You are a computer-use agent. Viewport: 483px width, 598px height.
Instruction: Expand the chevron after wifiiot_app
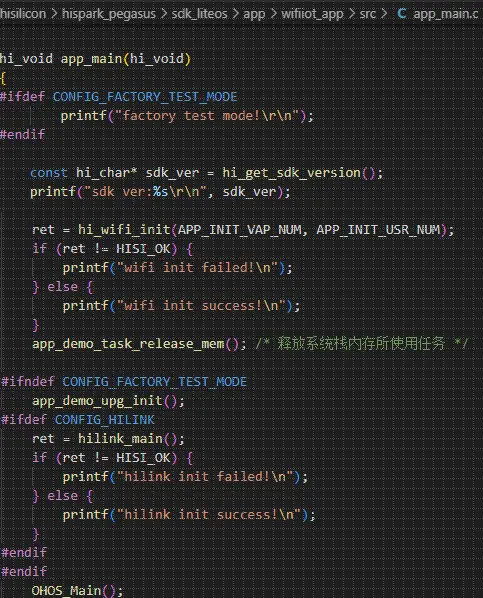coord(351,14)
